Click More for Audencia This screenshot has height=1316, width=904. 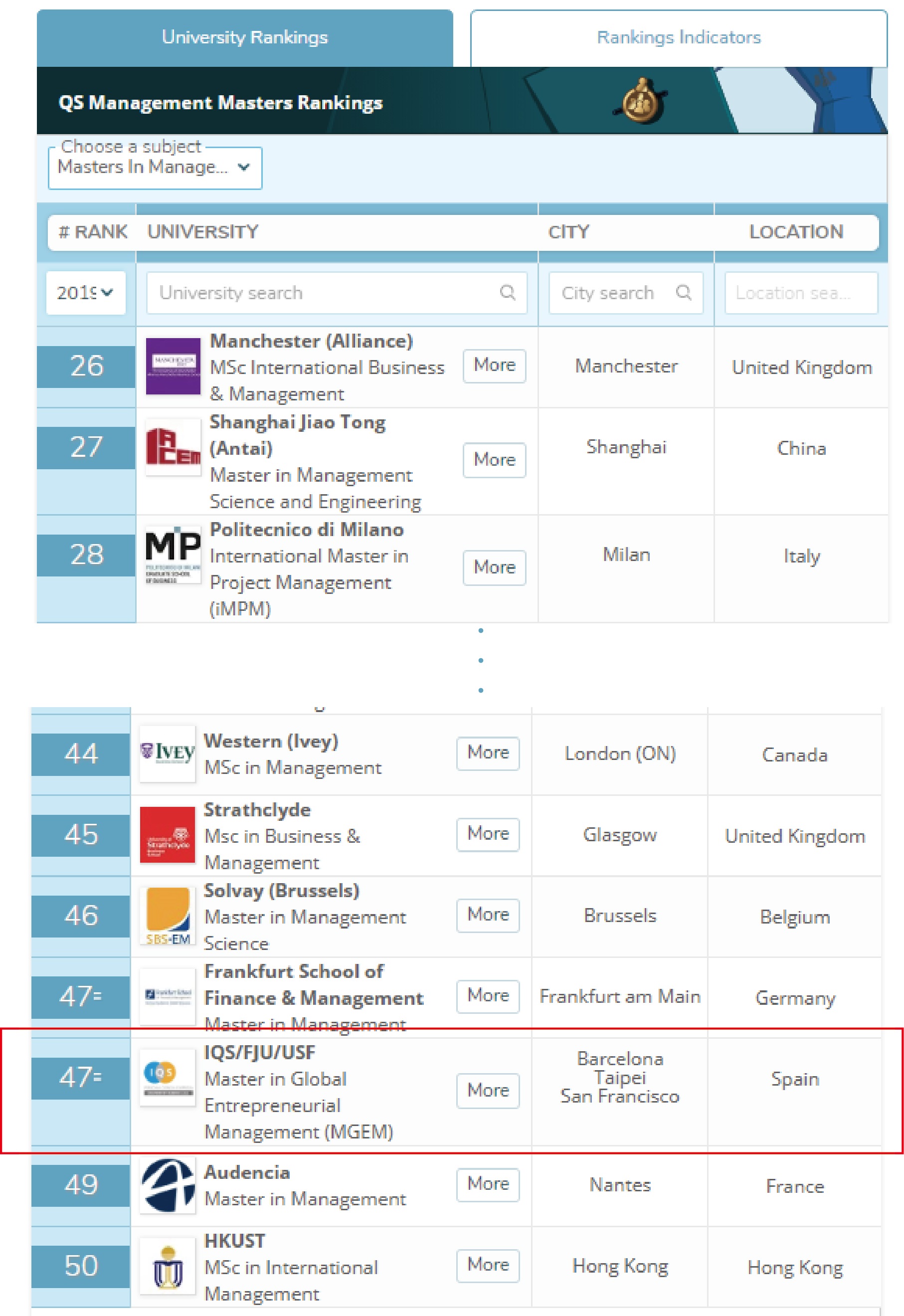tap(488, 1185)
